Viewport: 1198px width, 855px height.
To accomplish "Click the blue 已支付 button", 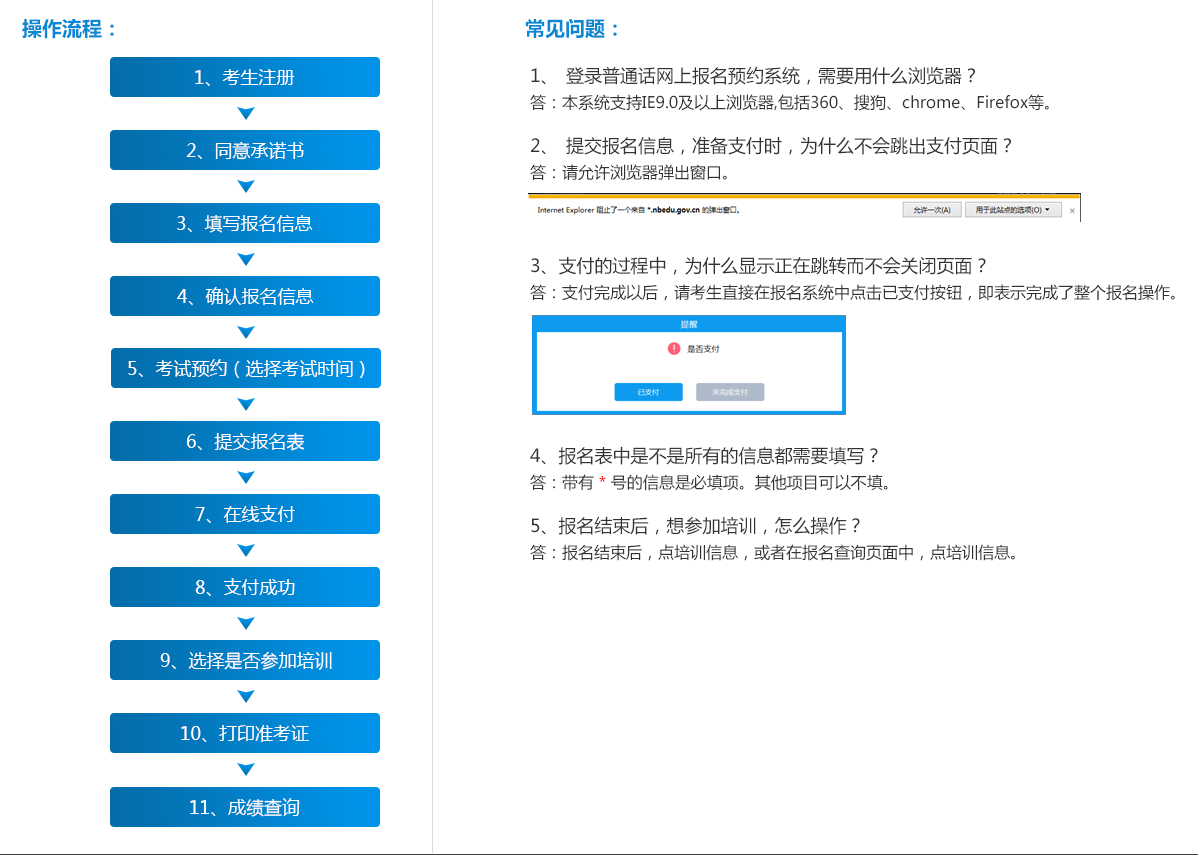I will tap(648, 392).
